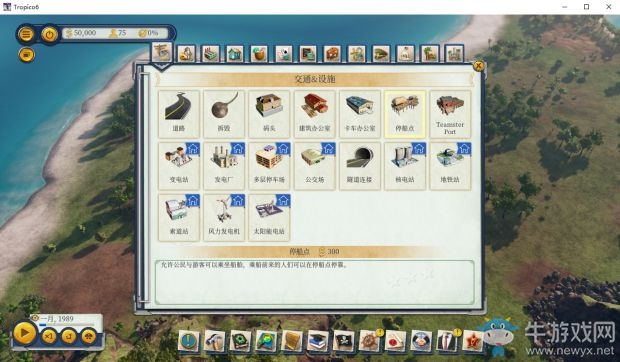This screenshot has width=620, height=362.
Task: Close the build menu with the X
Action: tap(478, 66)
